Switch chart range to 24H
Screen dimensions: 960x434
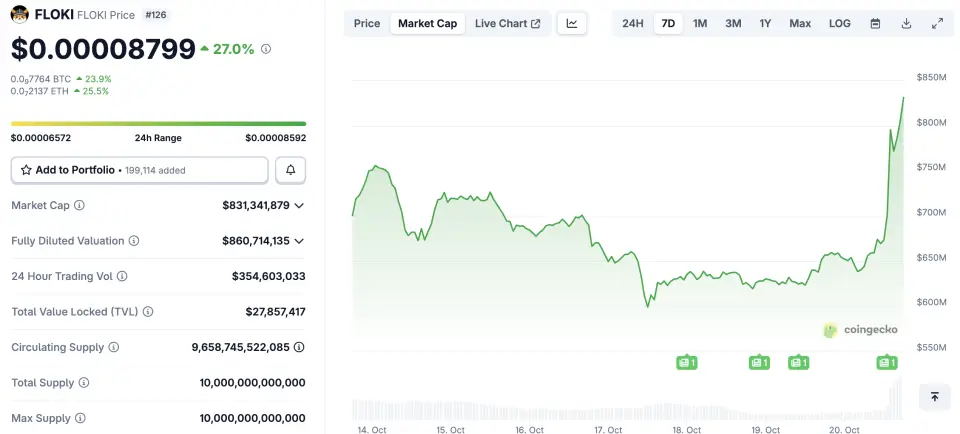pos(633,23)
